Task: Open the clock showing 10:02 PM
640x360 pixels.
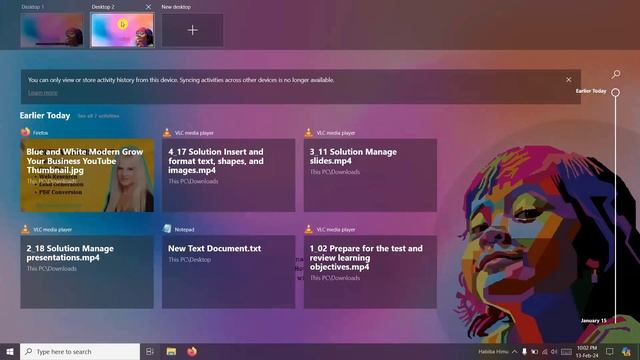Action: pos(587,351)
